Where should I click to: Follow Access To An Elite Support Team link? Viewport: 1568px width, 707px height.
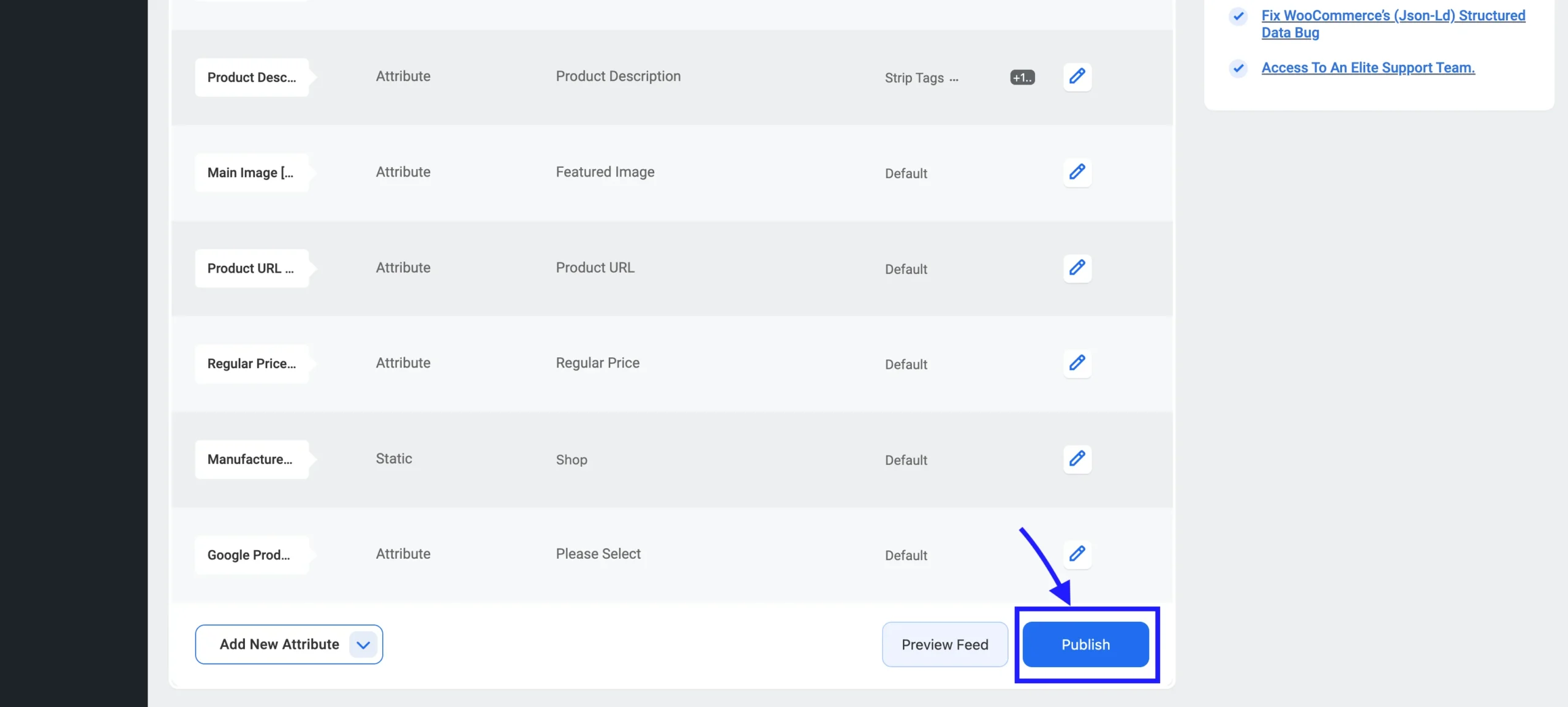1368,67
